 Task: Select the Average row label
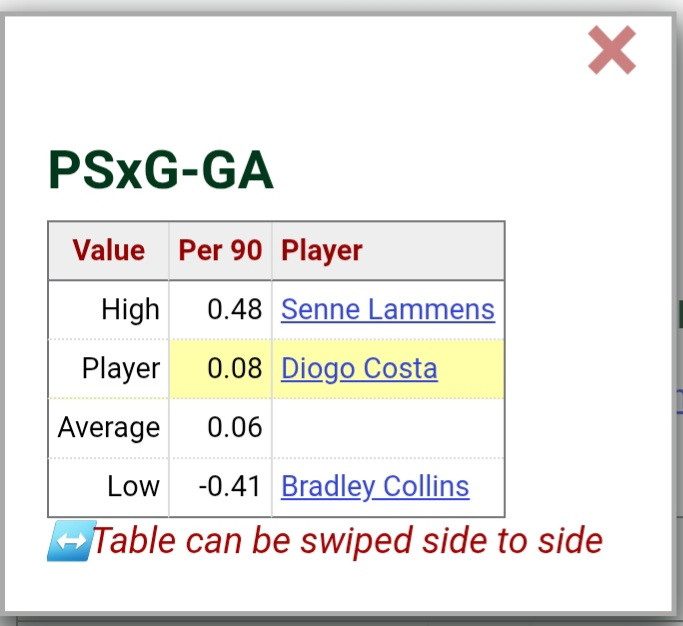[x=109, y=427]
